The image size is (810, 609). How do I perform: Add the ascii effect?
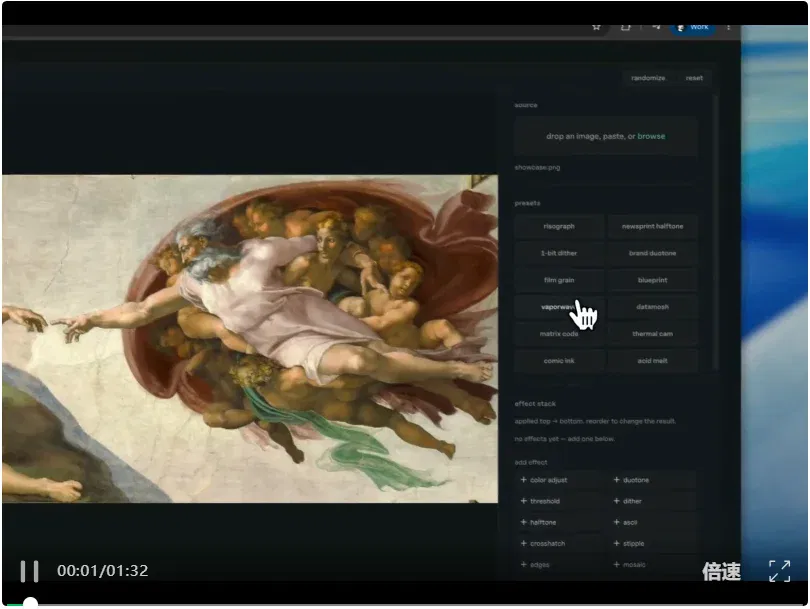pyautogui.click(x=653, y=522)
